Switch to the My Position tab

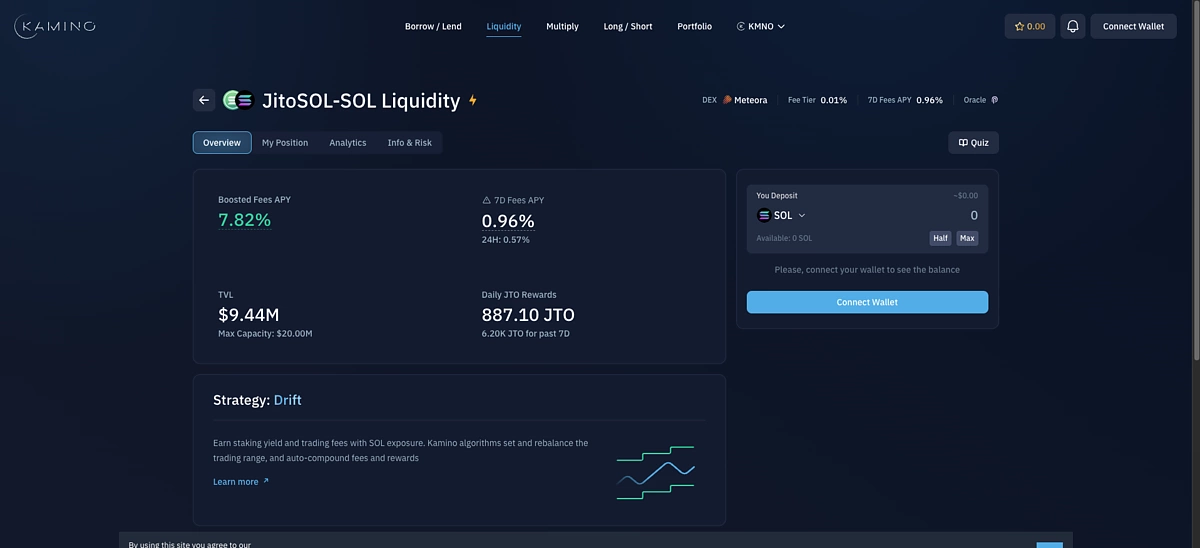[x=285, y=143]
